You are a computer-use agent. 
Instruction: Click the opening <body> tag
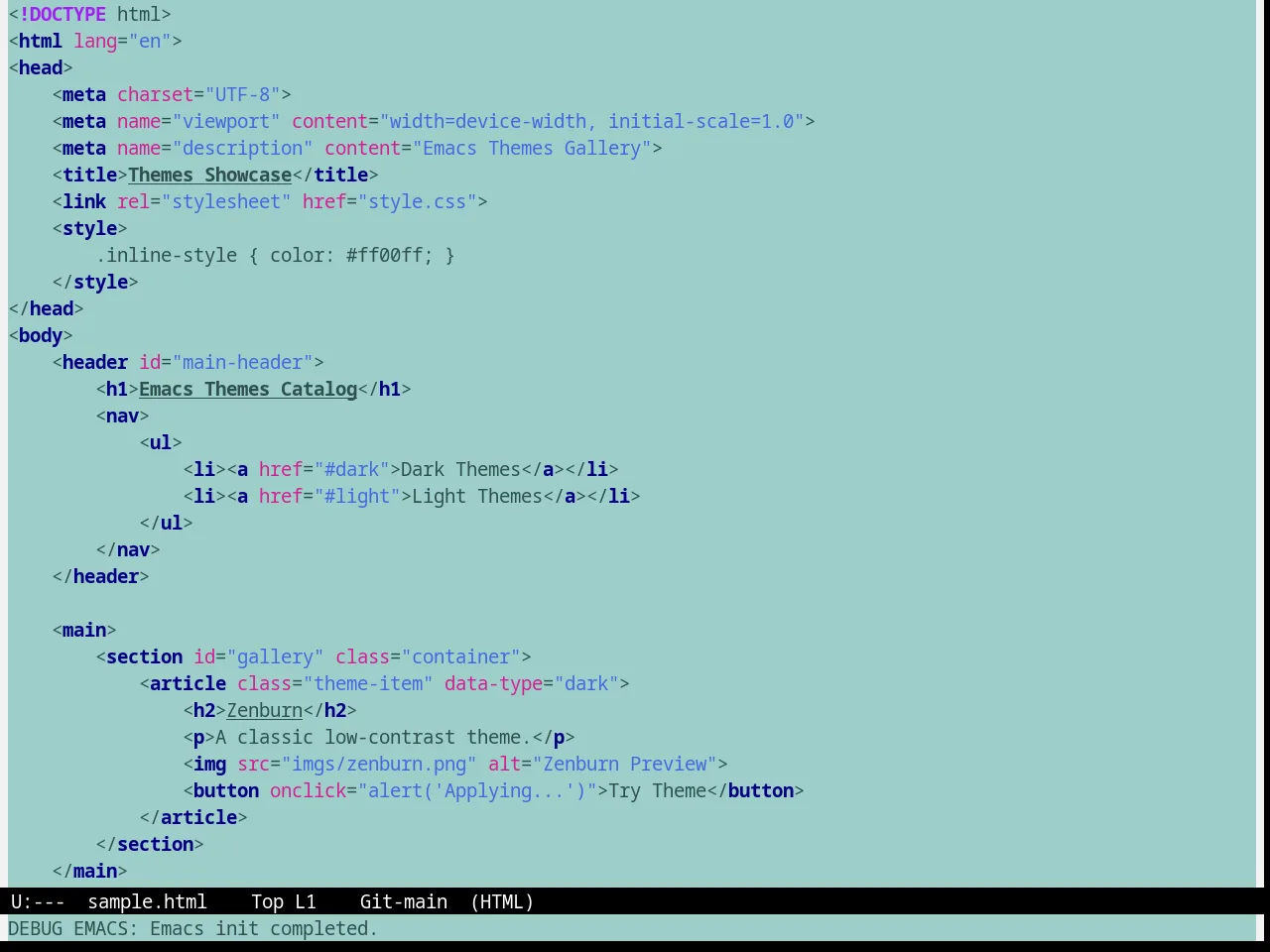[x=41, y=335]
